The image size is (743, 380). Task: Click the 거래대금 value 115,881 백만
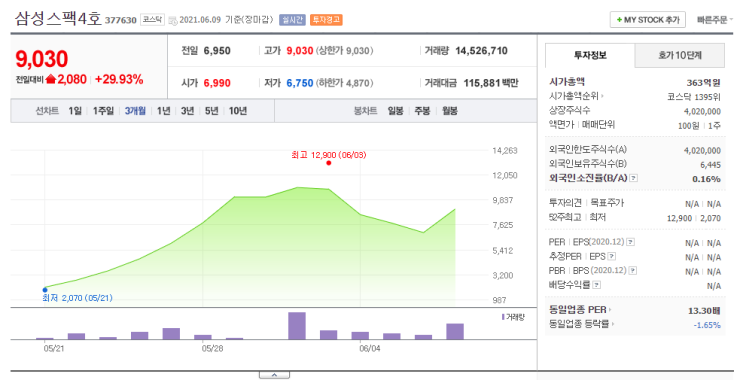pos(491,83)
